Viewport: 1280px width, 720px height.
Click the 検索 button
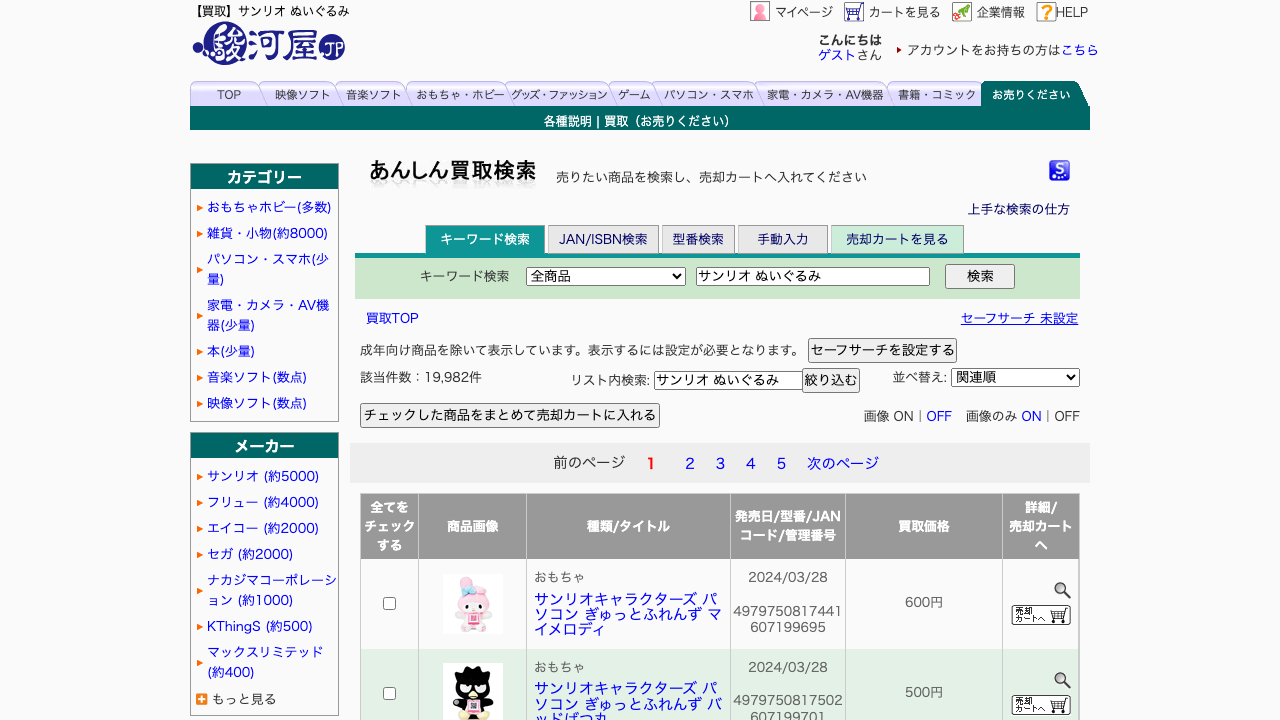click(x=980, y=276)
